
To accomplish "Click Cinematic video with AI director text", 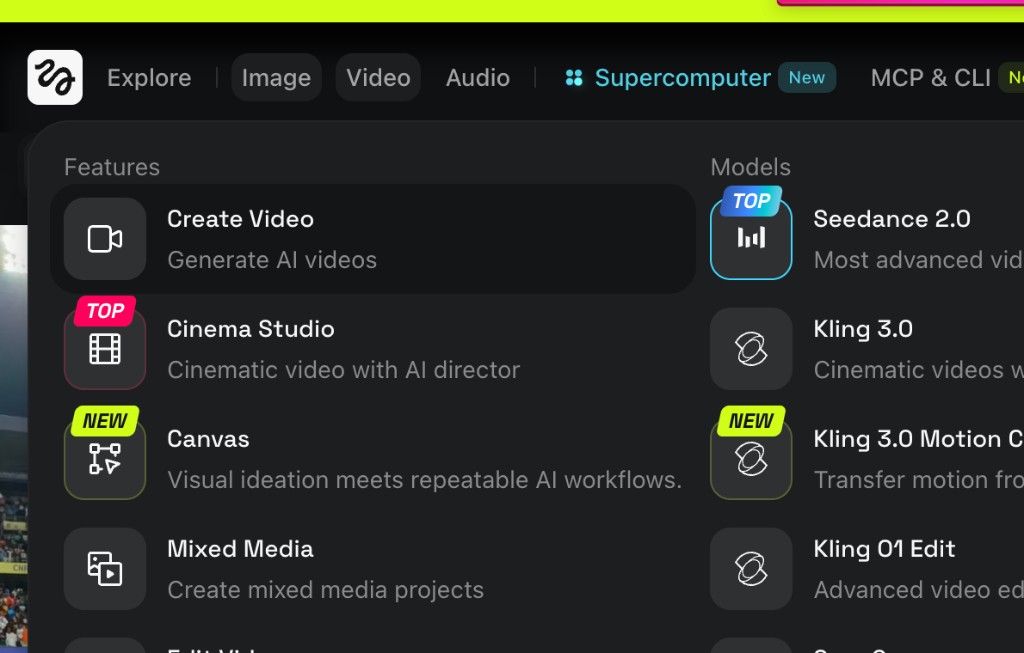I will (x=344, y=370).
